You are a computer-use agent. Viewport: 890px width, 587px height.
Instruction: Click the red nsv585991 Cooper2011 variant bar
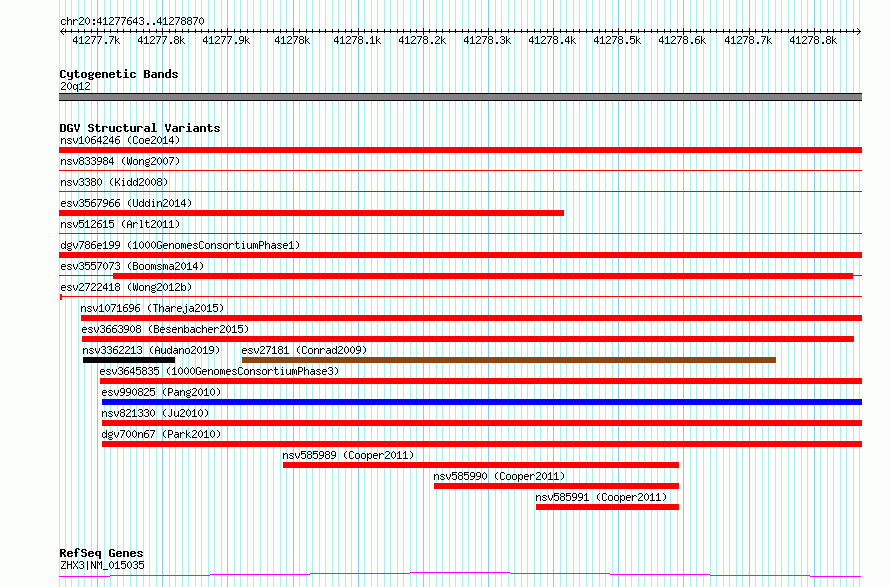607,507
